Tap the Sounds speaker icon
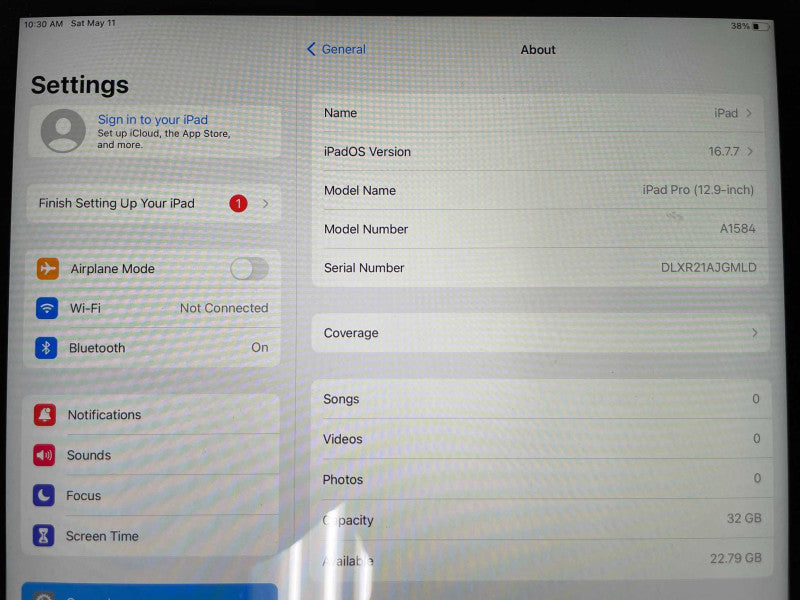The width and height of the screenshot is (800, 600). [x=44, y=455]
